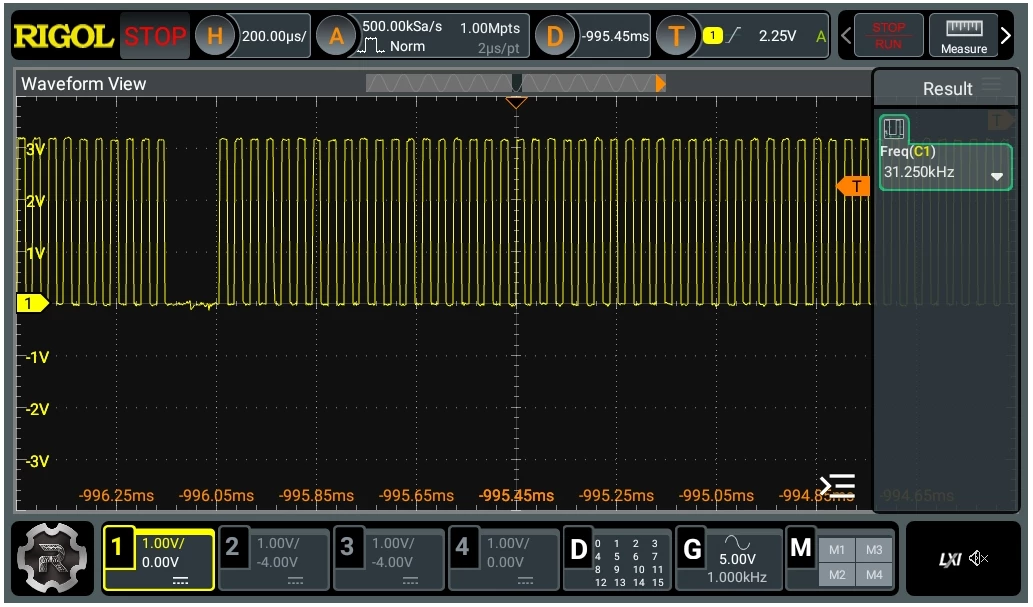The width and height of the screenshot is (1033, 607).
Task: Click the memory waveform overview bar
Action: (515, 83)
